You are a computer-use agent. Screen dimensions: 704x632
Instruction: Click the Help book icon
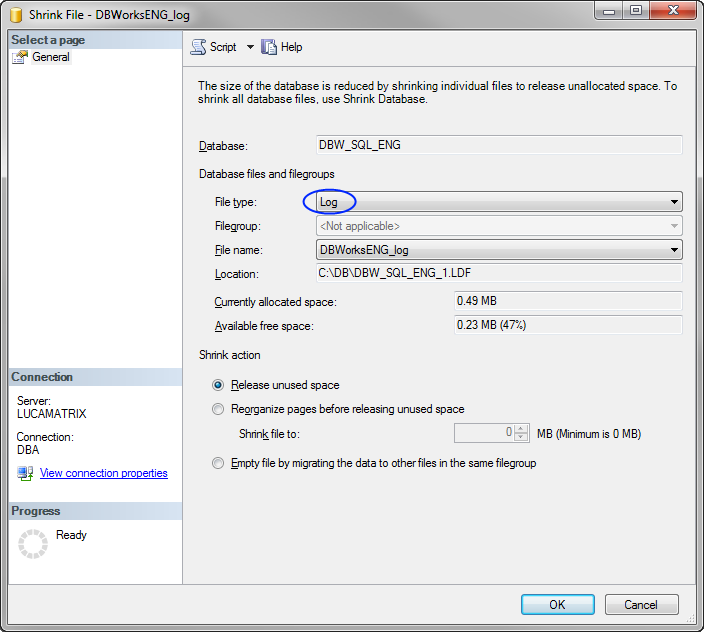coord(269,47)
